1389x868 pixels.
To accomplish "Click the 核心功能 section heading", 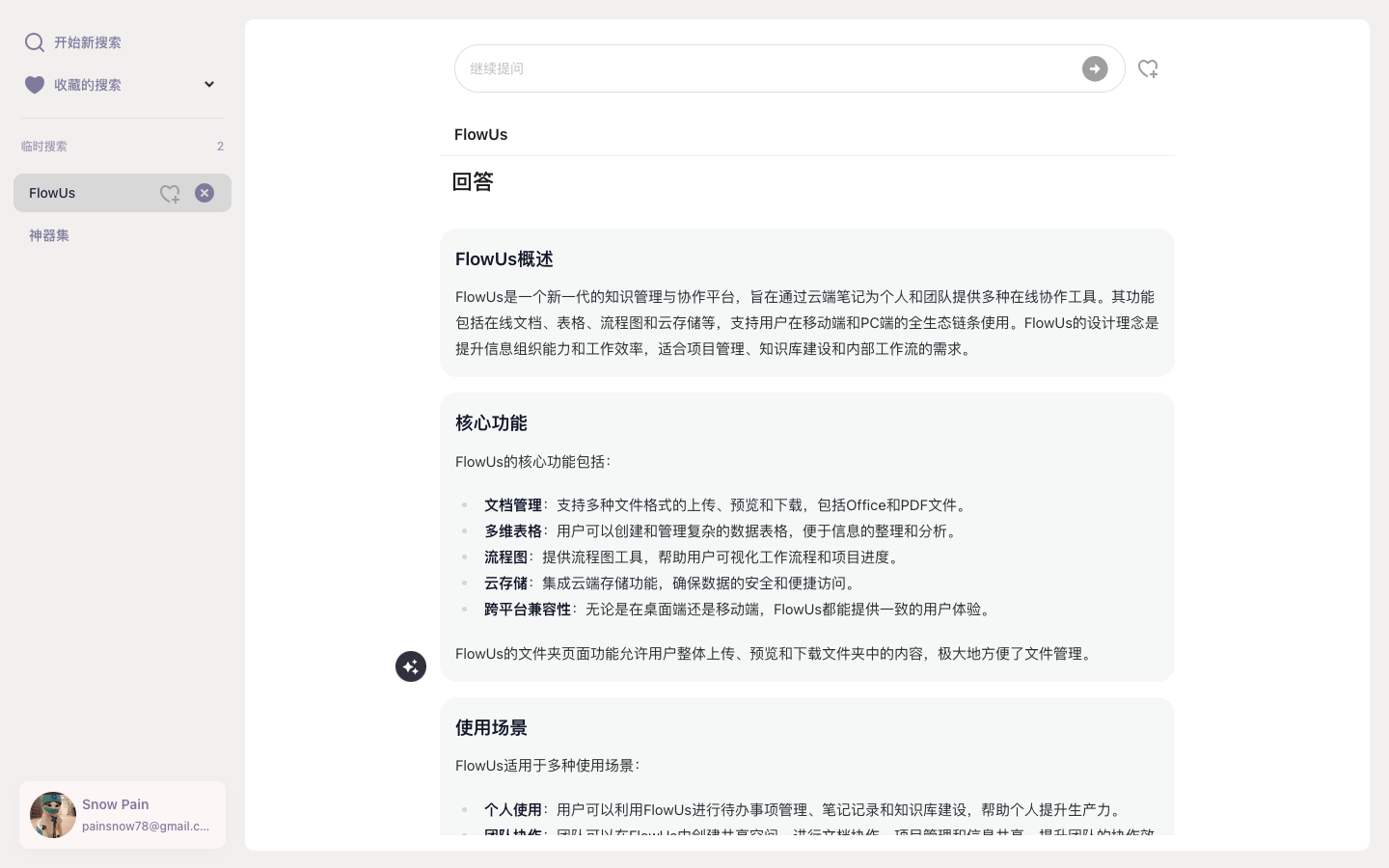I will point(491,422).
